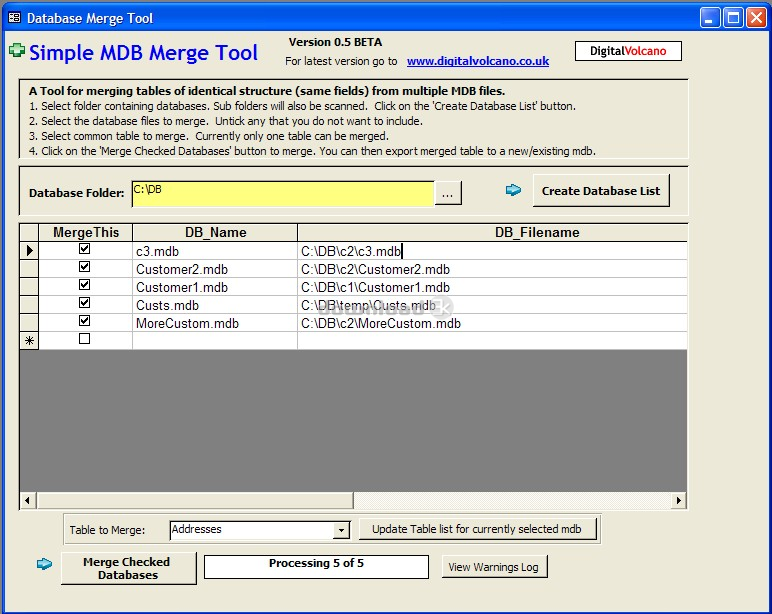Click Update Table list for currently selected mdb
The image size is (772, 614).
[479, 529]
